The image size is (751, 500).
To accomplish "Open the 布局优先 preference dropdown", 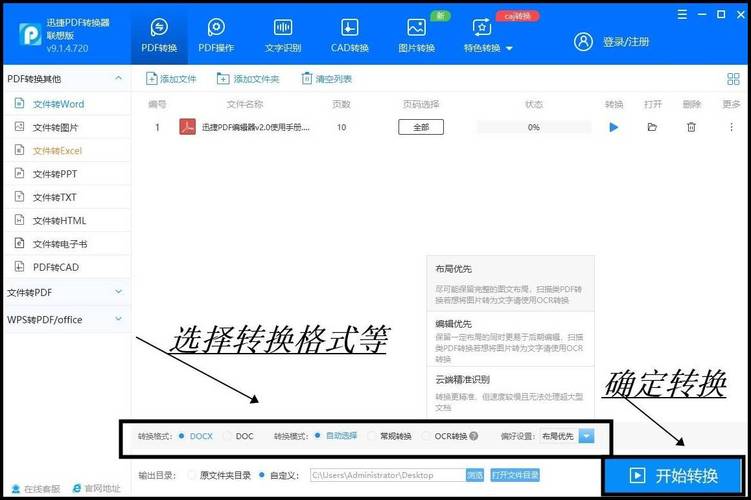I will pyautogui.click(x=587, y=436).
